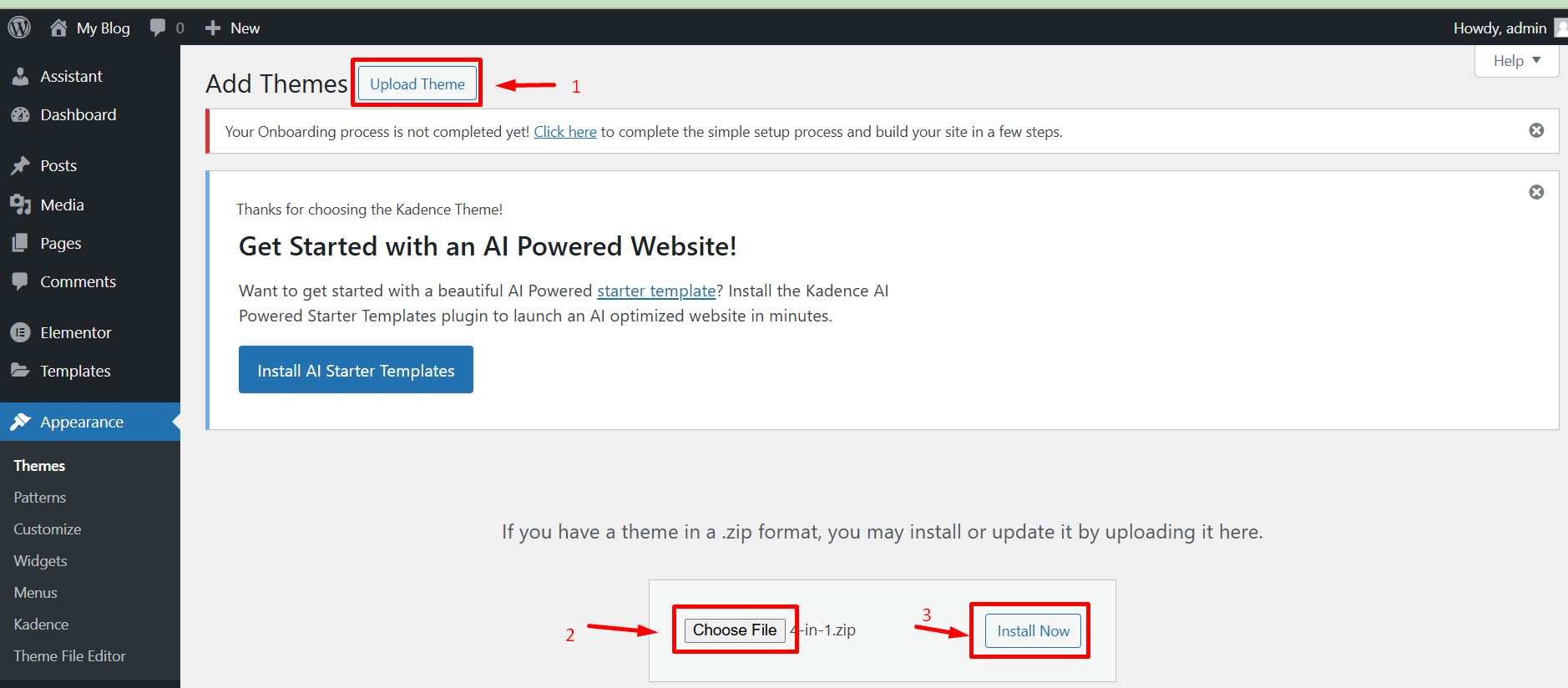Click the zip format upload instruction text
Screen dimensions: 1568x688
[x=883, y=532]
